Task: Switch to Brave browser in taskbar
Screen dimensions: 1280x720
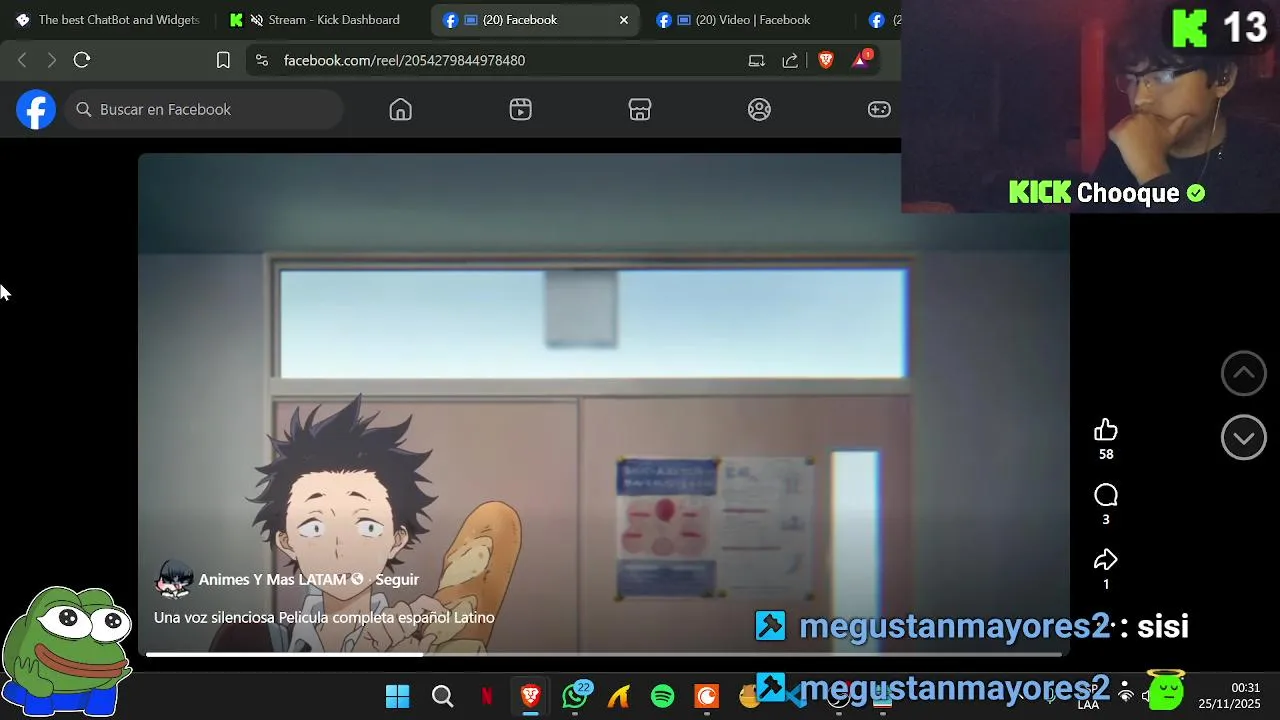Action: [531, 696]
